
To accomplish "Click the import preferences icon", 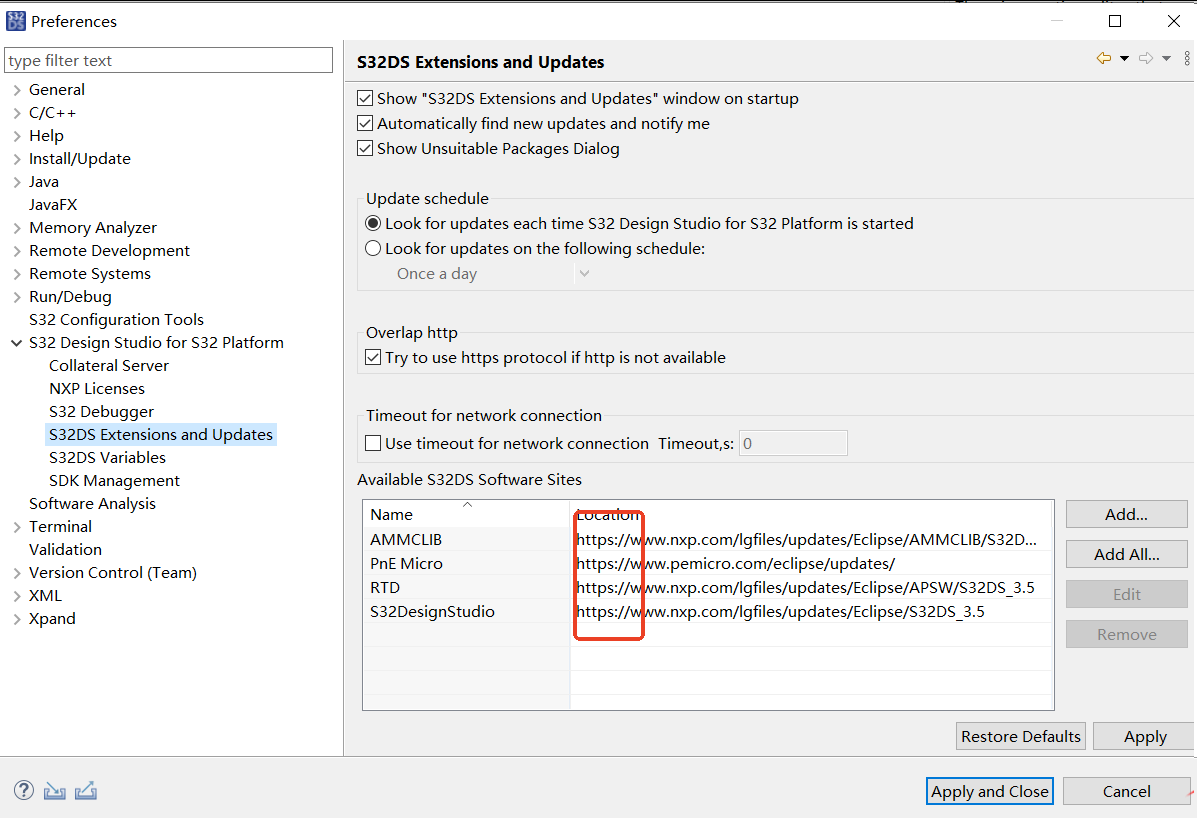I will [x=54, y=791].
